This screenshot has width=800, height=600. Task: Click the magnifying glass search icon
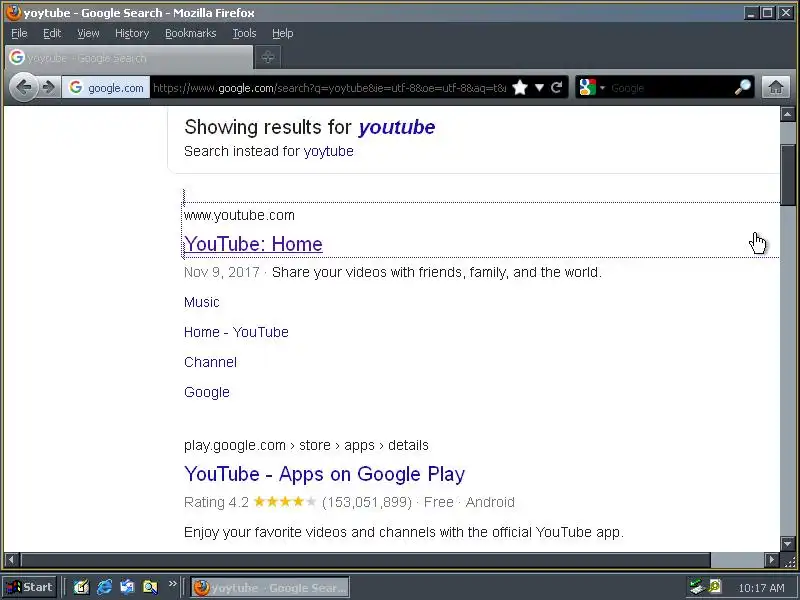coord(742,88)
